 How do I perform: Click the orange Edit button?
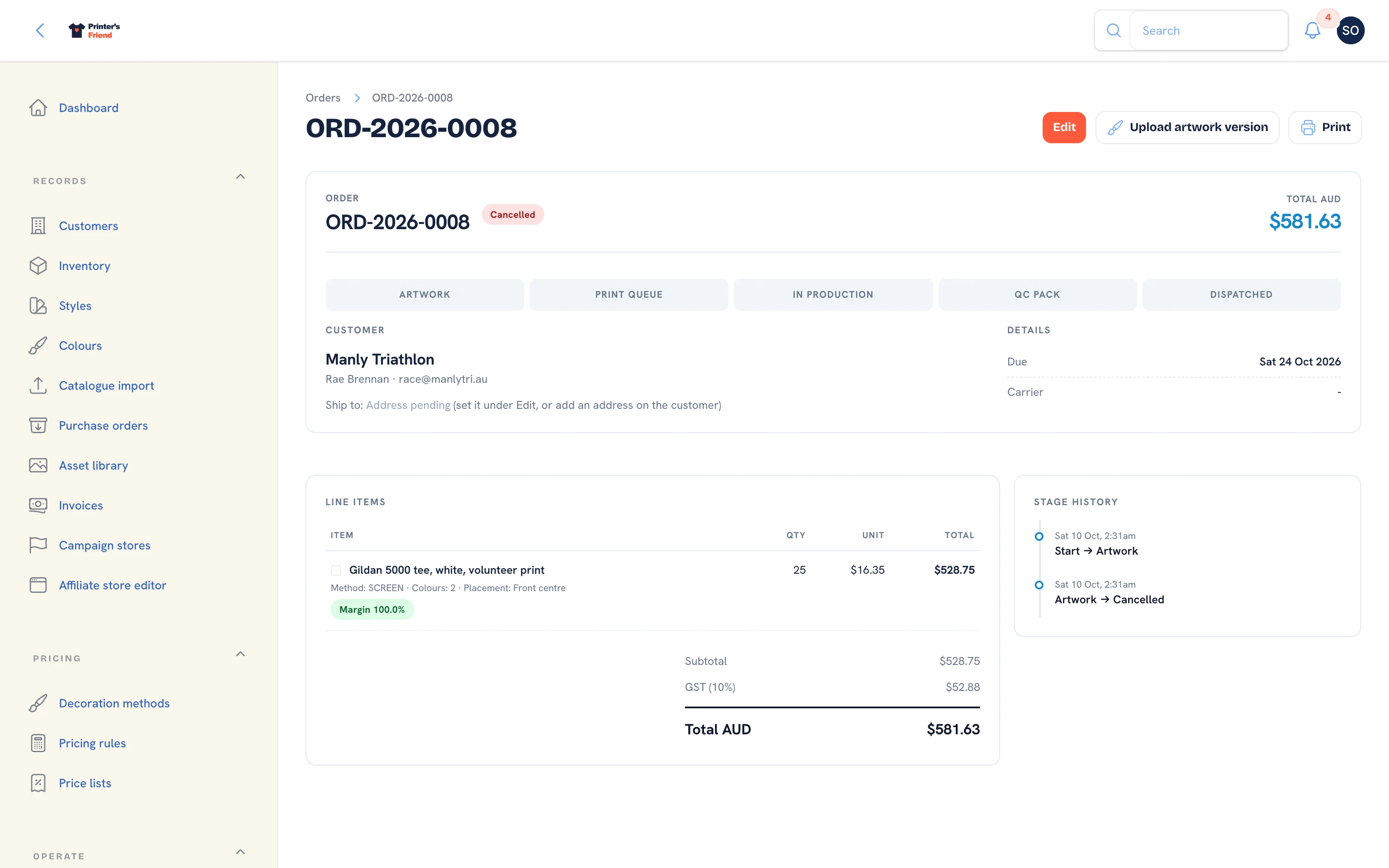(x=1063, y=128)
